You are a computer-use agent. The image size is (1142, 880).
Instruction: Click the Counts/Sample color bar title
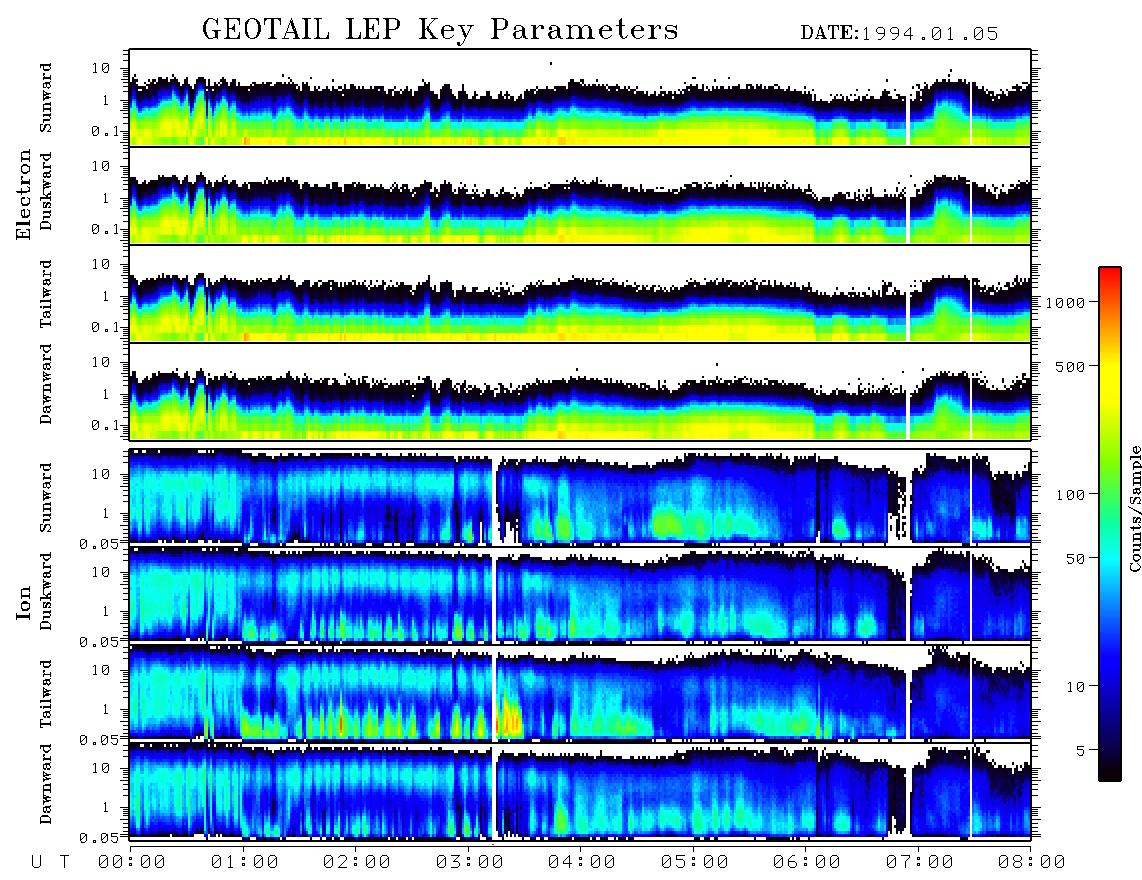click(1135, 508)
